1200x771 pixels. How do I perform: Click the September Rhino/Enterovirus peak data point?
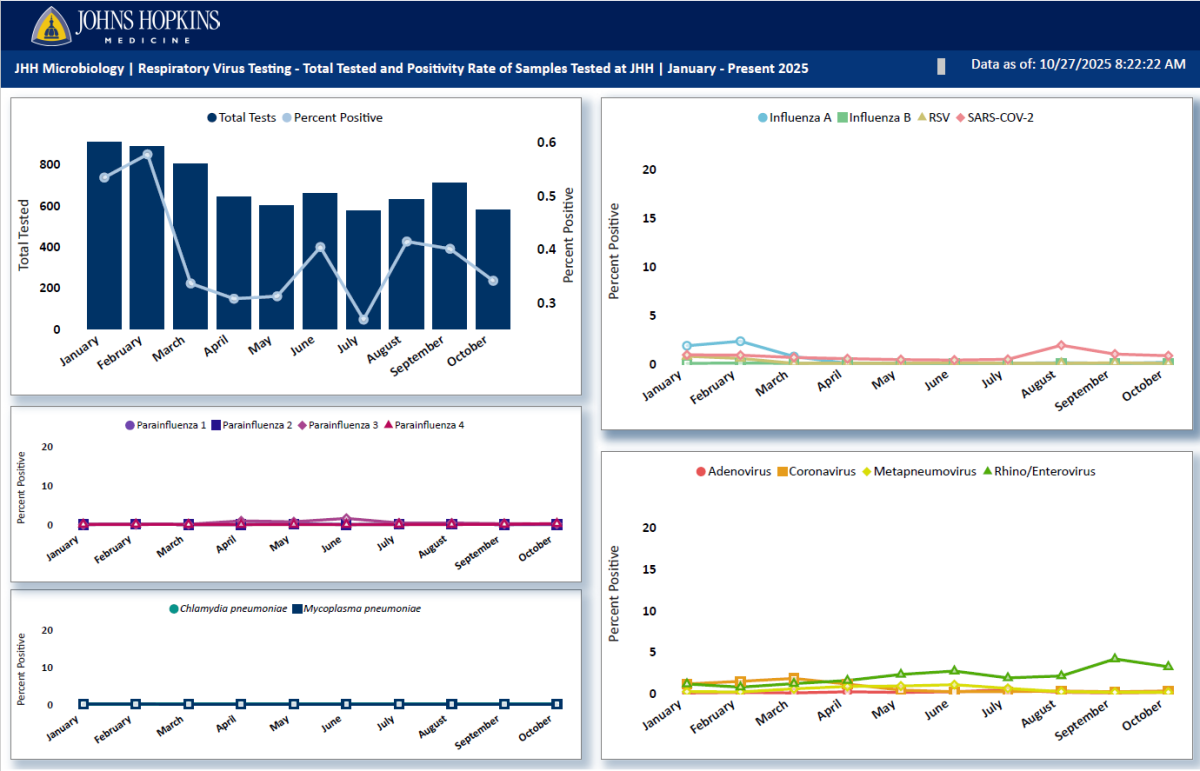(1114, 658)
